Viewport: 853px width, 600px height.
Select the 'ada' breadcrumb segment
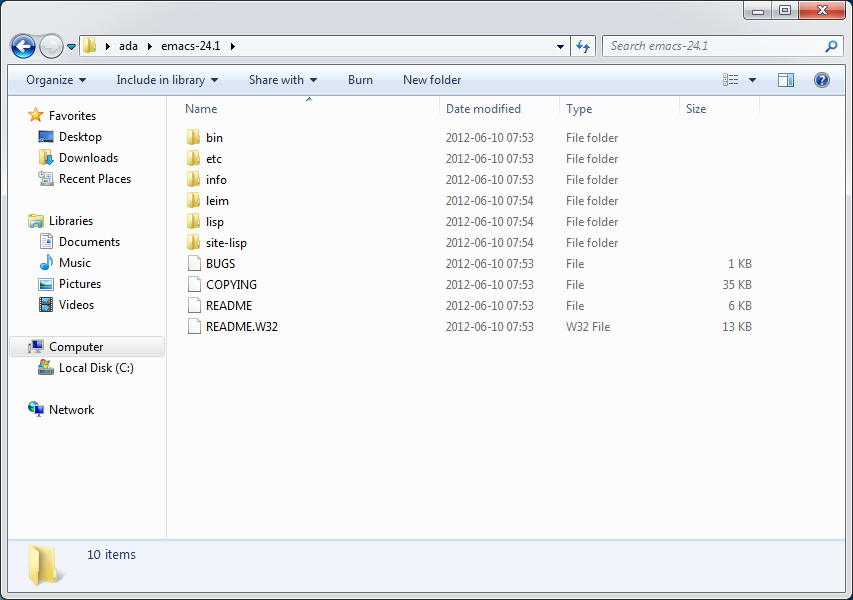pyautogui.click(x=128, y=46)
